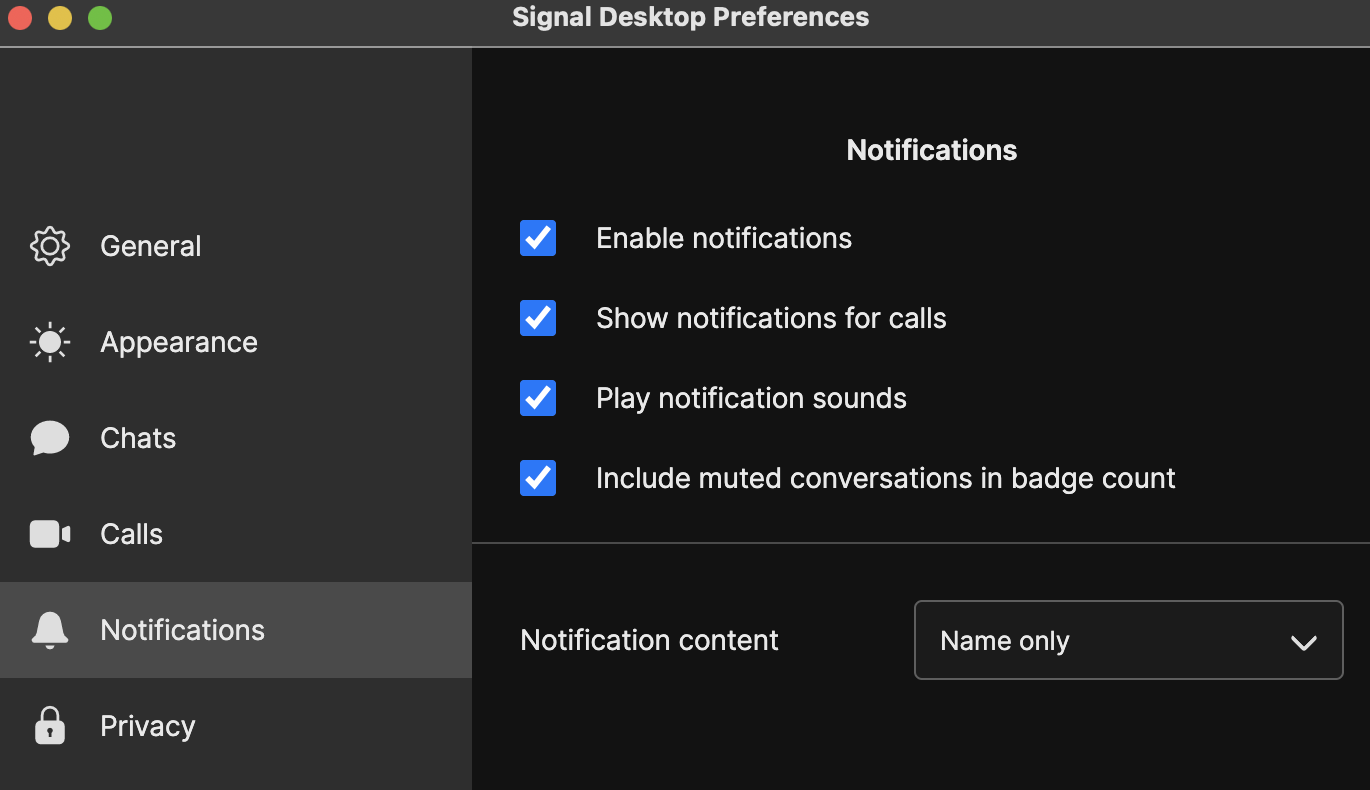Click the Notifications bell icon
This screenshot has width=1370, height=790.
(48, 629)
